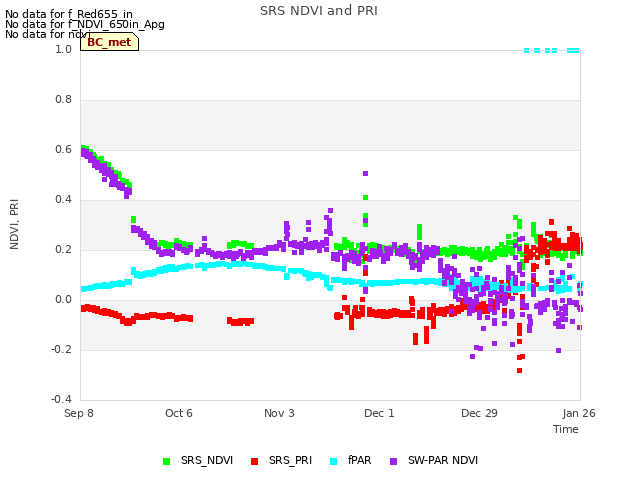This screenshot has height=480, width=640.
Task: Click the 0.6 y-axis tick label
Action: click(63, 149)
